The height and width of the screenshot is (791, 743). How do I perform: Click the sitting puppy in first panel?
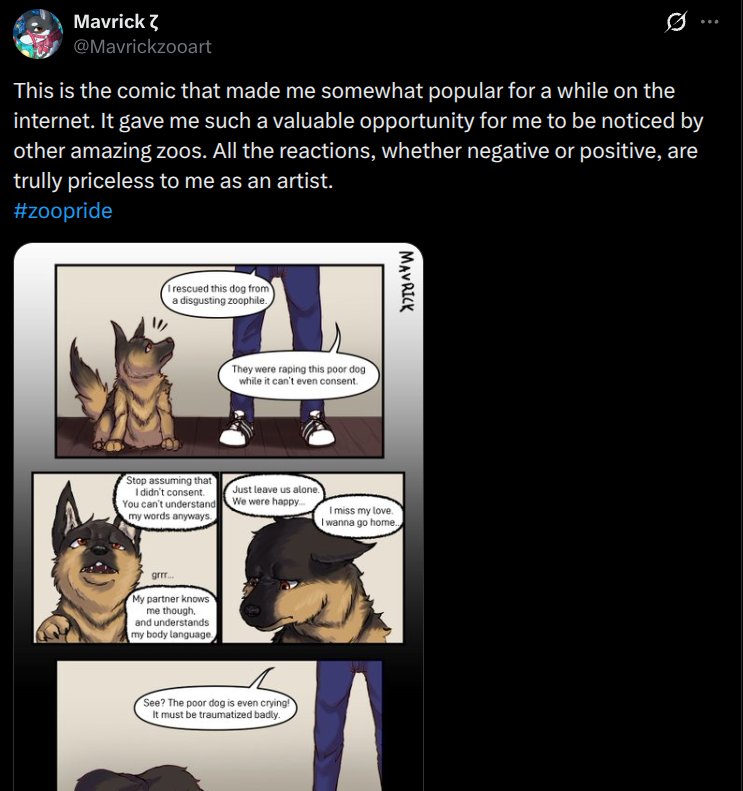pyautogui.click(x=127, y=386)
